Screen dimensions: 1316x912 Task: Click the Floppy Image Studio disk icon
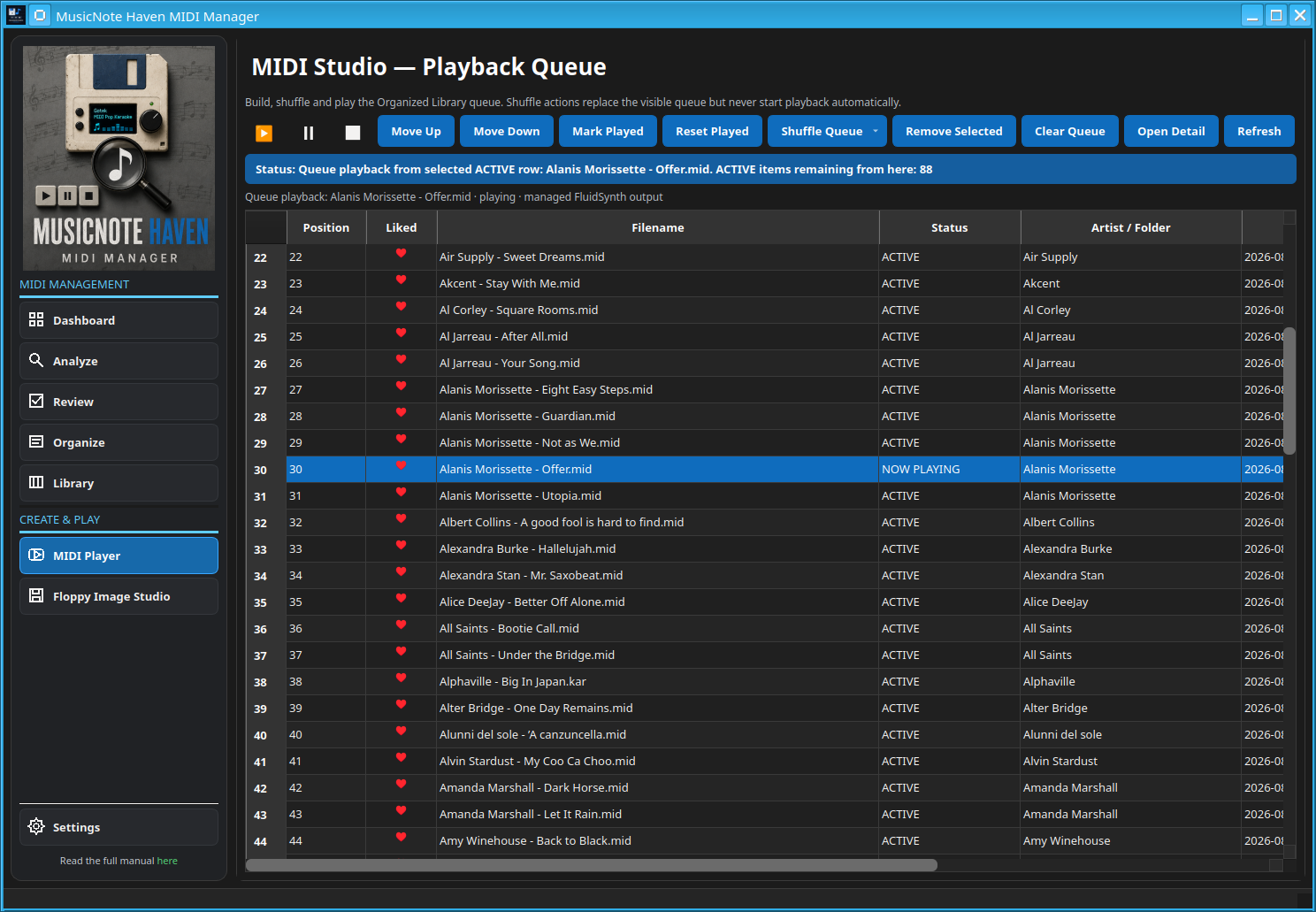pyautogui.click(x=36, y=595)
